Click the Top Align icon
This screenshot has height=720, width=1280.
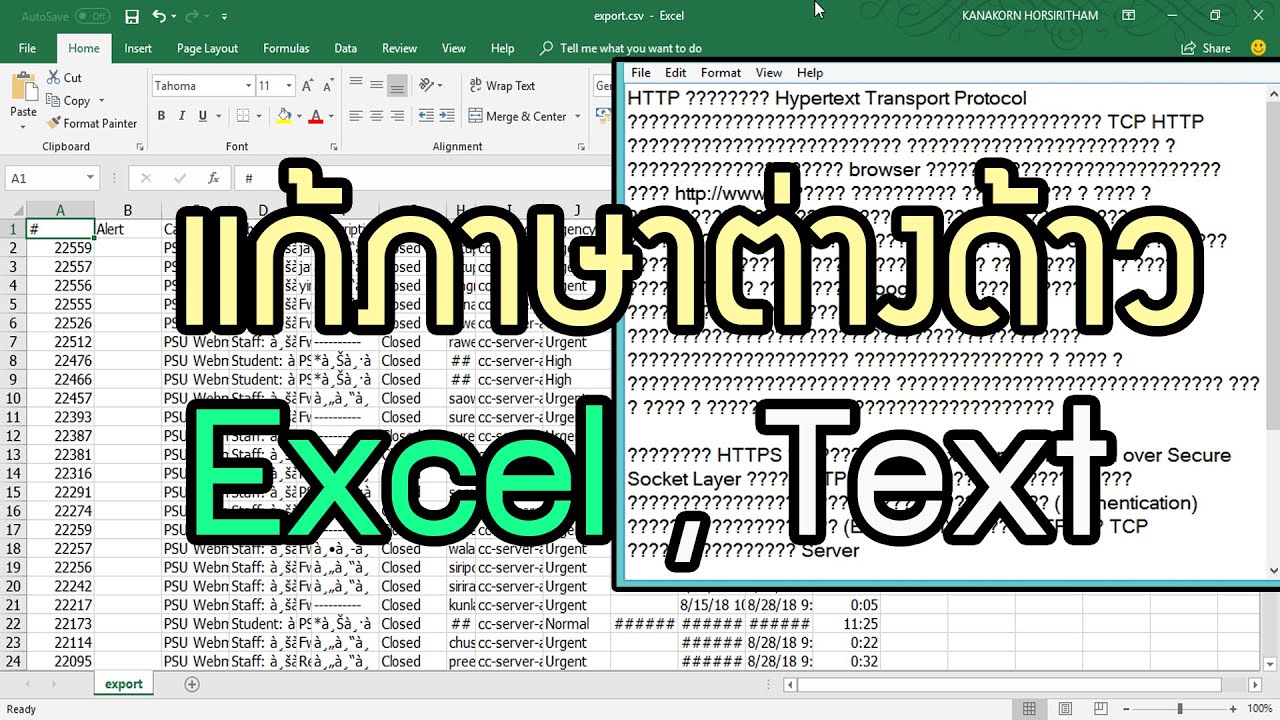point(354,86)
